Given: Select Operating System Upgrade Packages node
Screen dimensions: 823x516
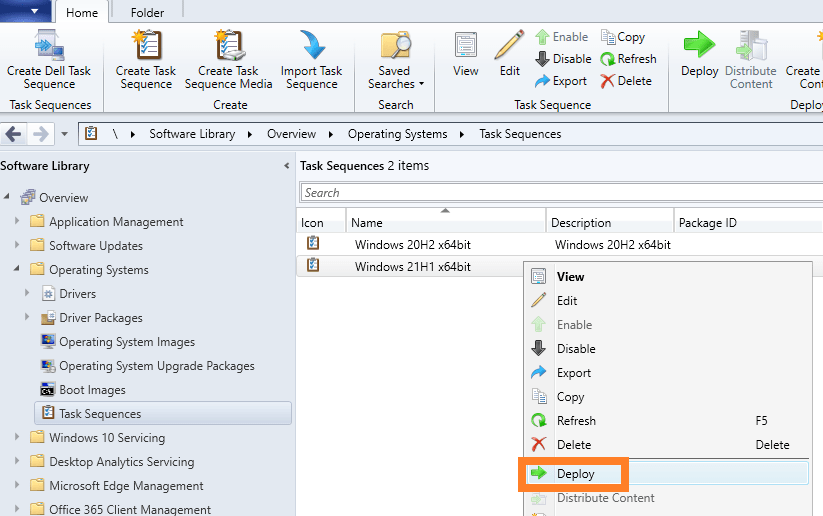Looking at the screenshot, I should click(156, 366).
